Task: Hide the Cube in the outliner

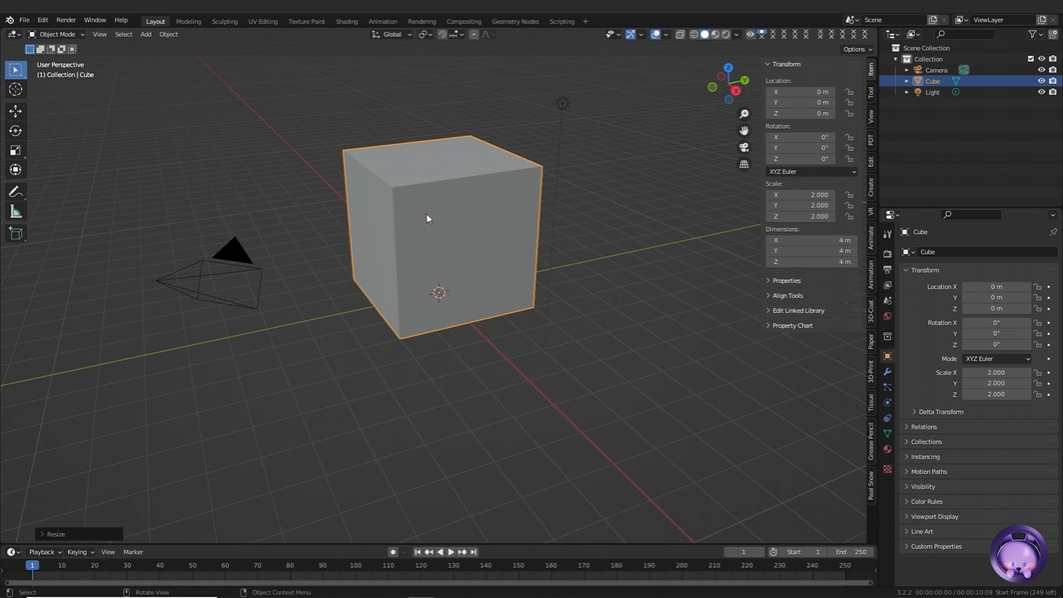Action: (1041, 81)
